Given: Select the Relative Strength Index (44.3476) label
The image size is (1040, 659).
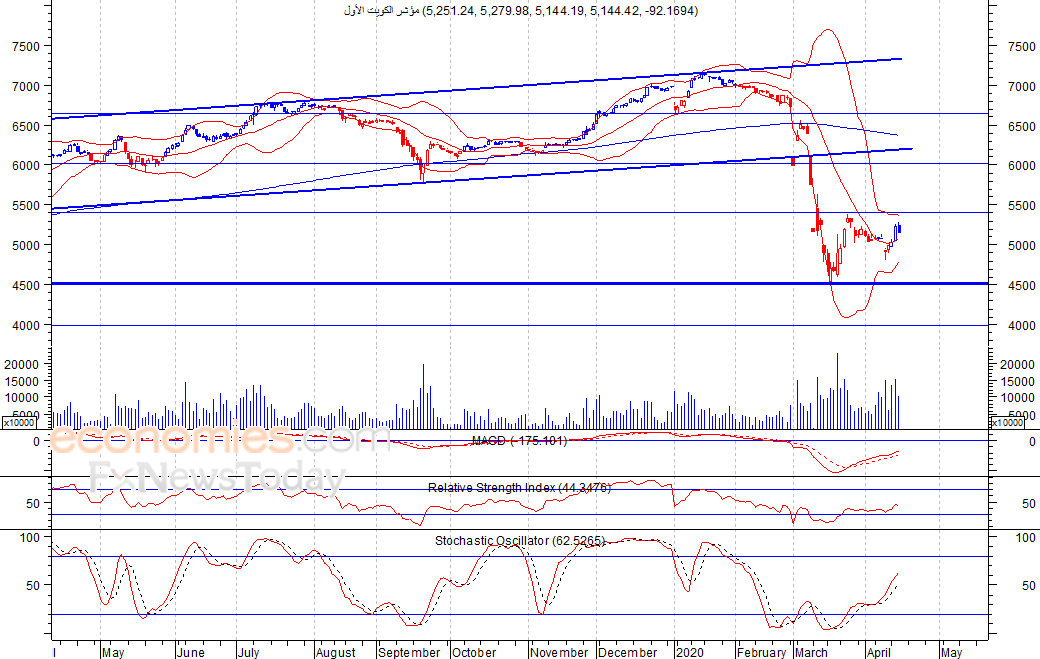Looking at the screenshot, I should tap(519, 488).
